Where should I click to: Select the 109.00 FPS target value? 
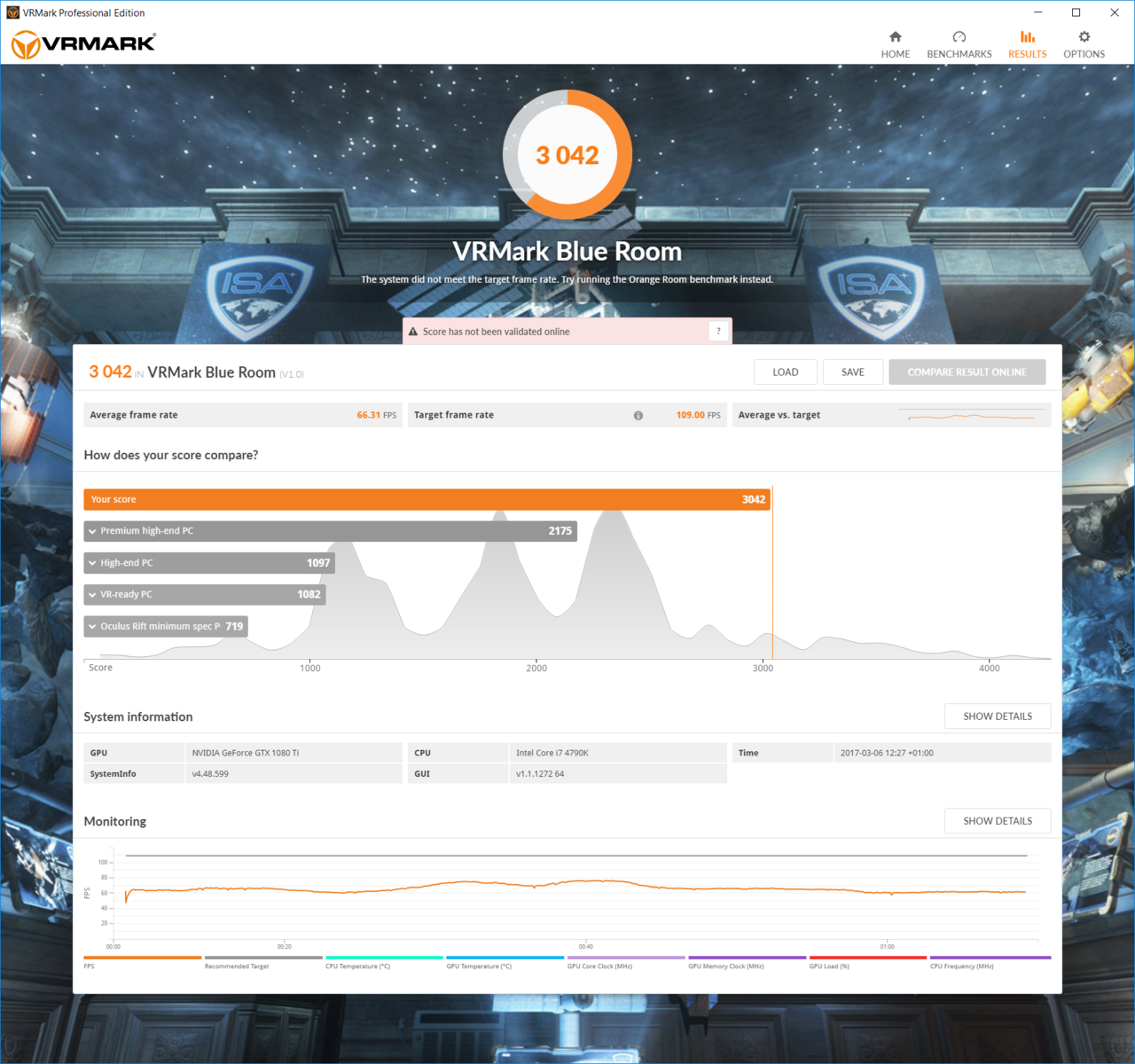[699, 415]
